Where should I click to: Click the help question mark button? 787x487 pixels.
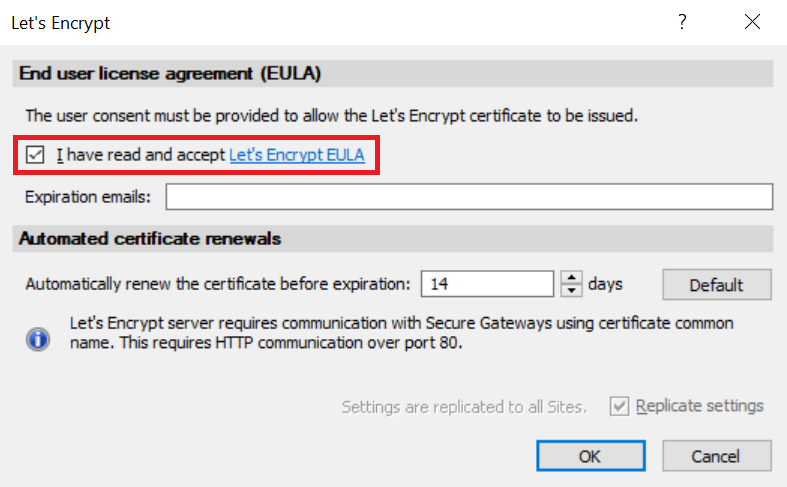pos(683,22)
